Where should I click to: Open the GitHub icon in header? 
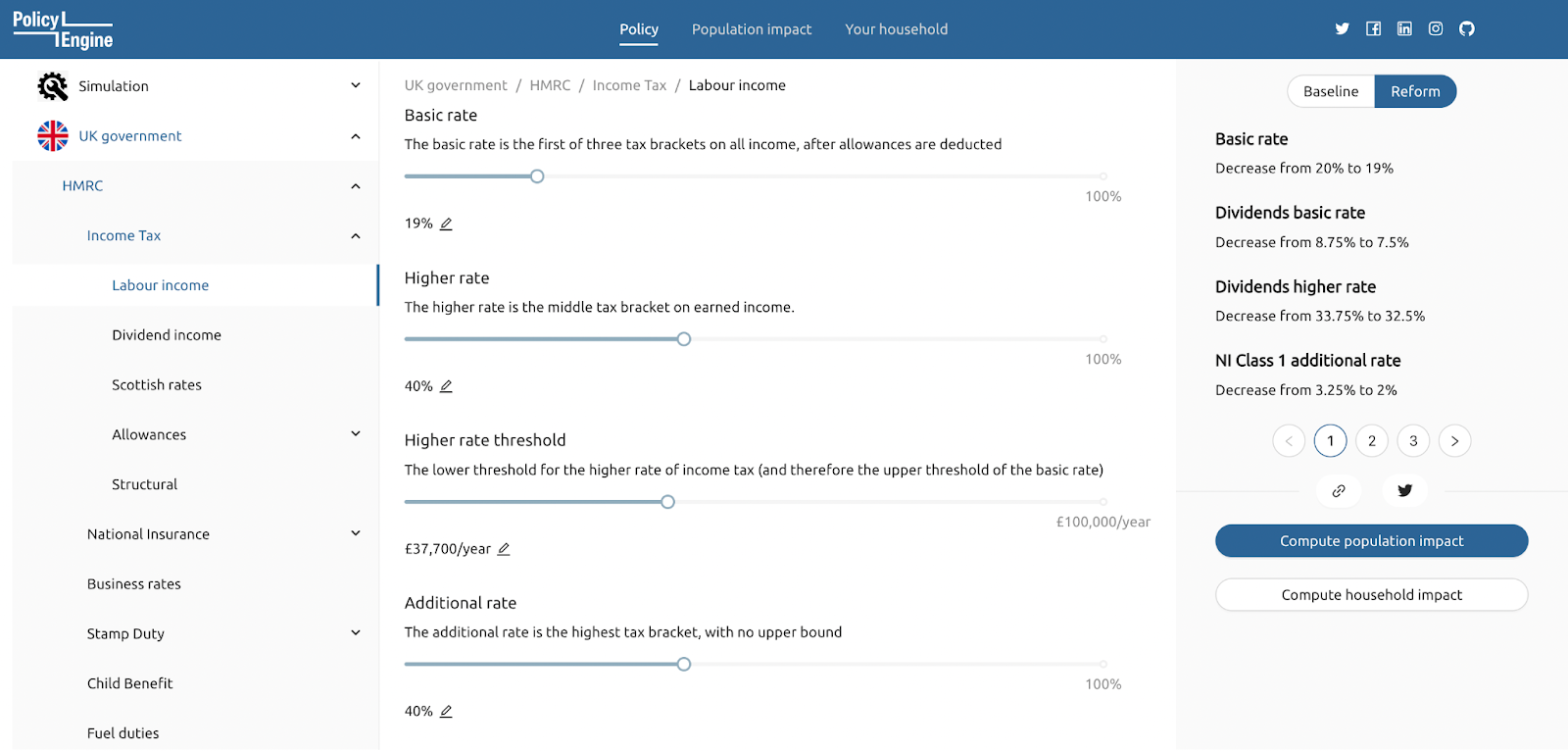(x=1467, y=28)
